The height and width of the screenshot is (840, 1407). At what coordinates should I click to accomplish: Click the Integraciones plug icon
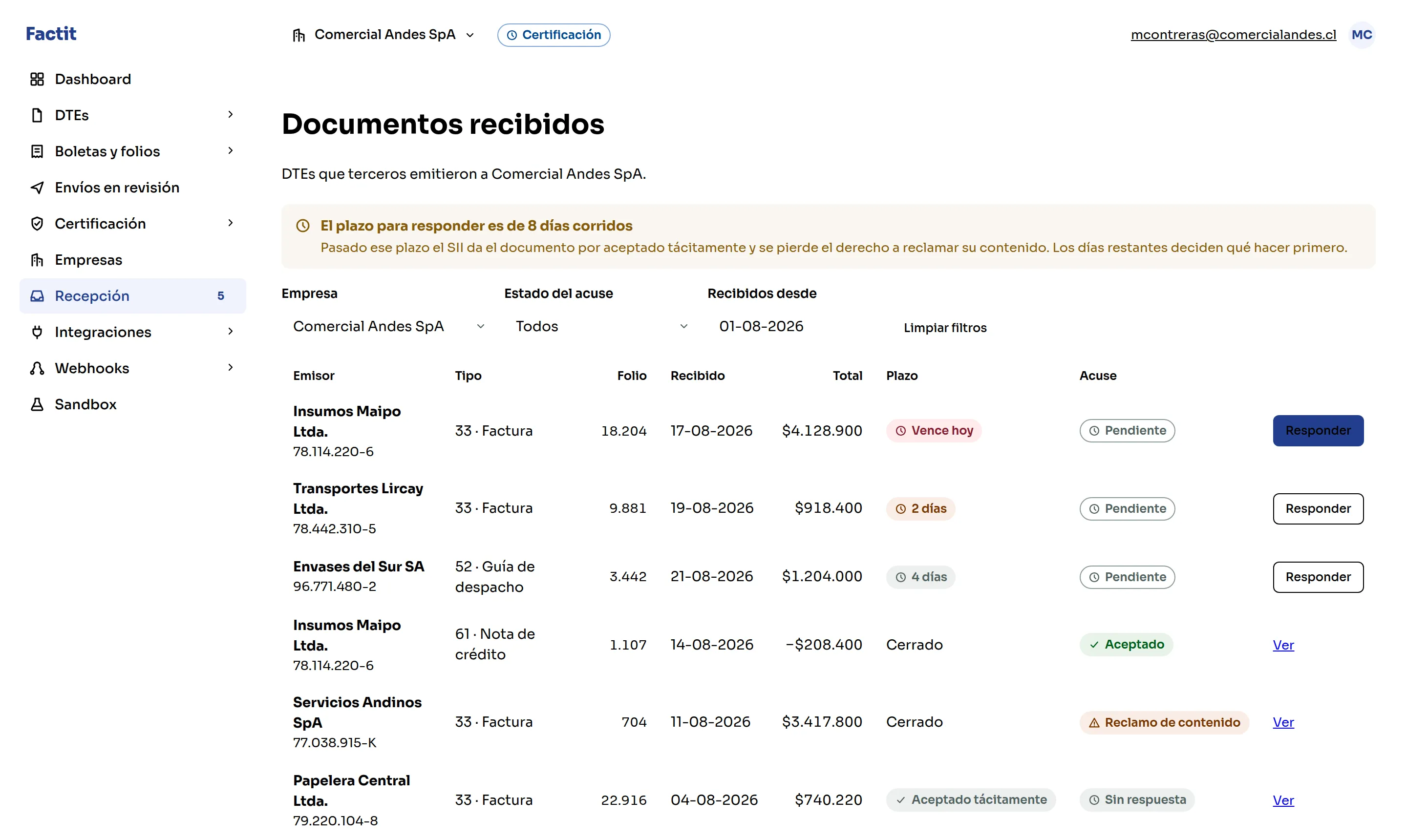37,332
